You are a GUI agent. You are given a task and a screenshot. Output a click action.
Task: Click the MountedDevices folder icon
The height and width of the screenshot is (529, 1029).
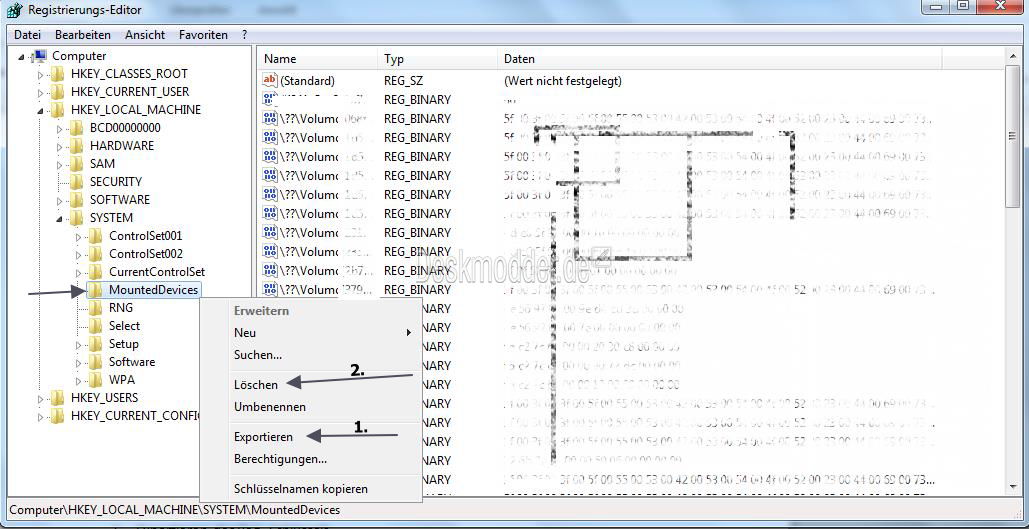(x=96, y=289)
